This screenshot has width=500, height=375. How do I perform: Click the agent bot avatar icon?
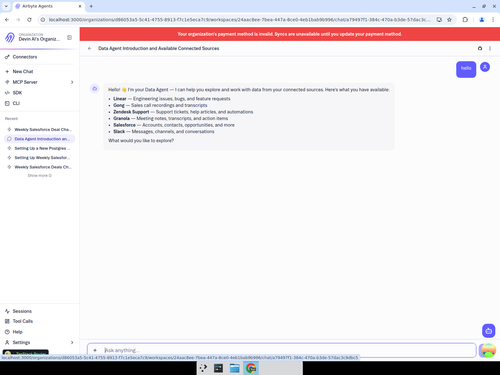(x=95, y=88)
